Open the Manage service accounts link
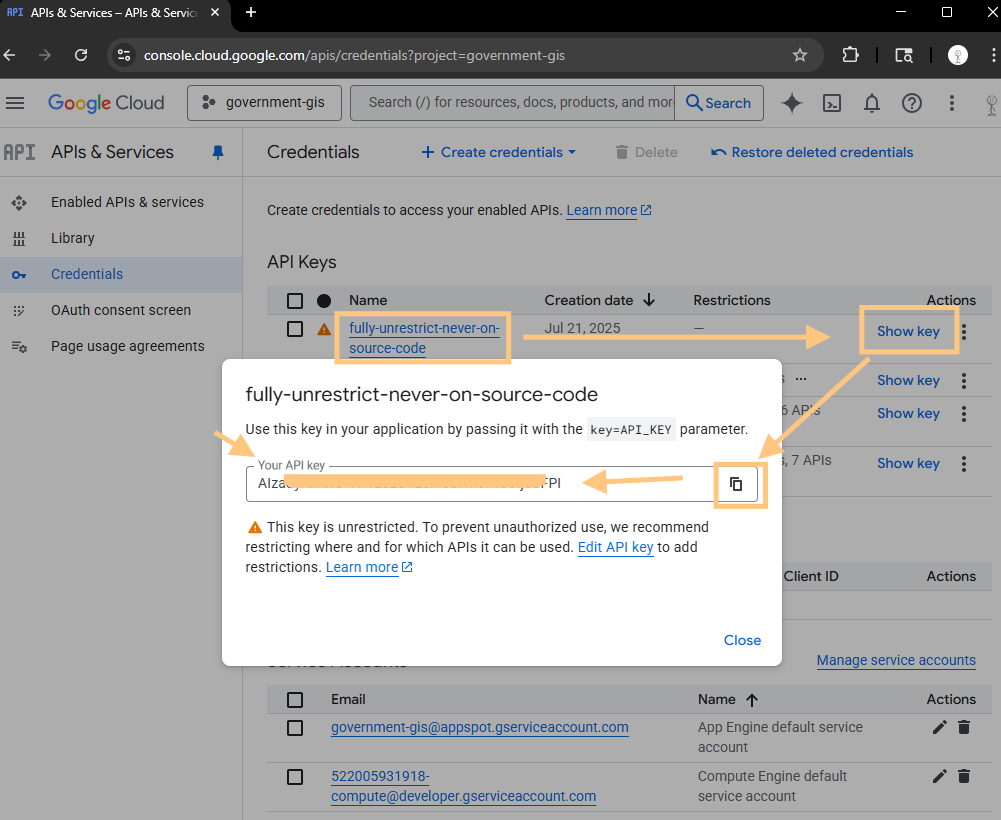The height and width of the screenshot is (820, 1001). [x=896, y=660]
